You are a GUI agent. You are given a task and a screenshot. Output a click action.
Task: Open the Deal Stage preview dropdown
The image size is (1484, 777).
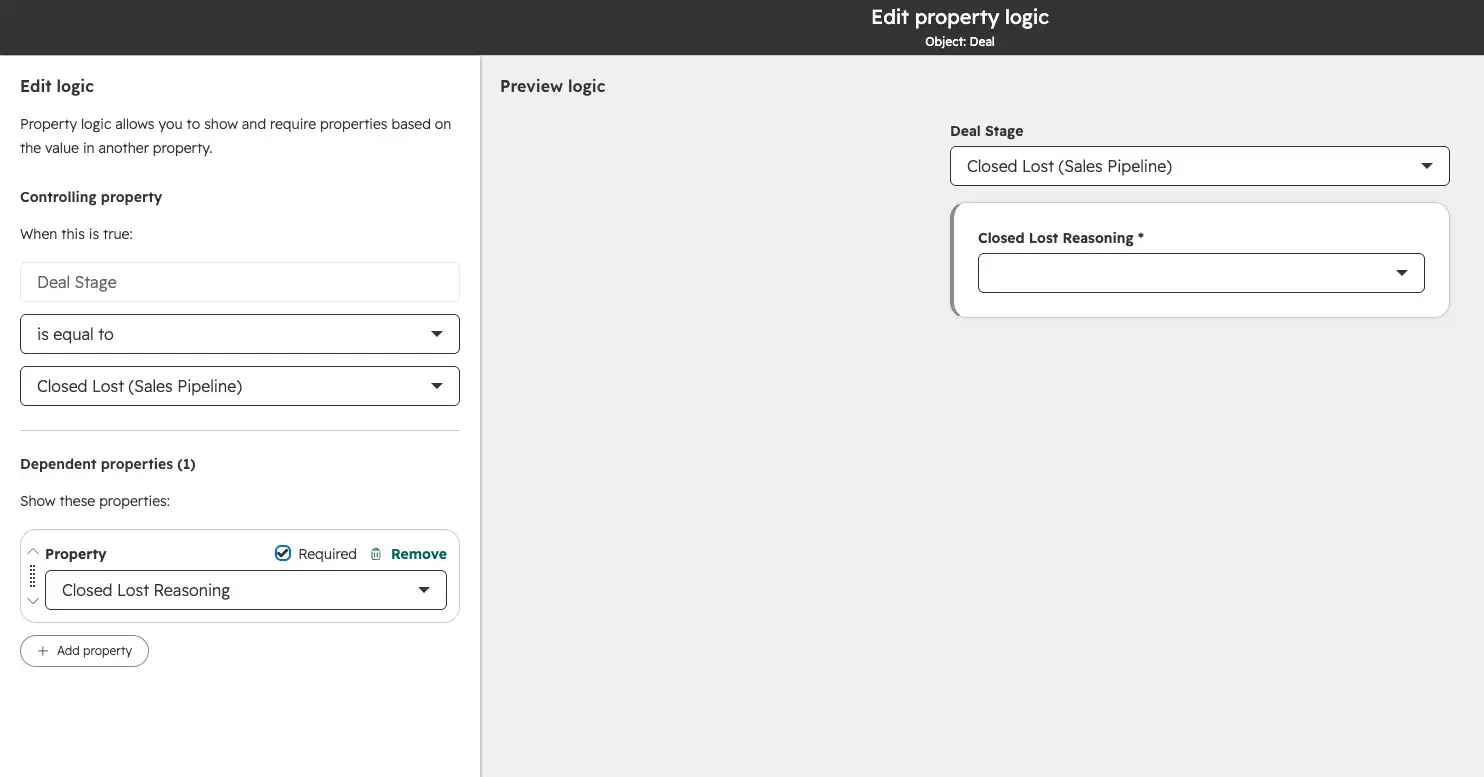[x=1200, y=166]
